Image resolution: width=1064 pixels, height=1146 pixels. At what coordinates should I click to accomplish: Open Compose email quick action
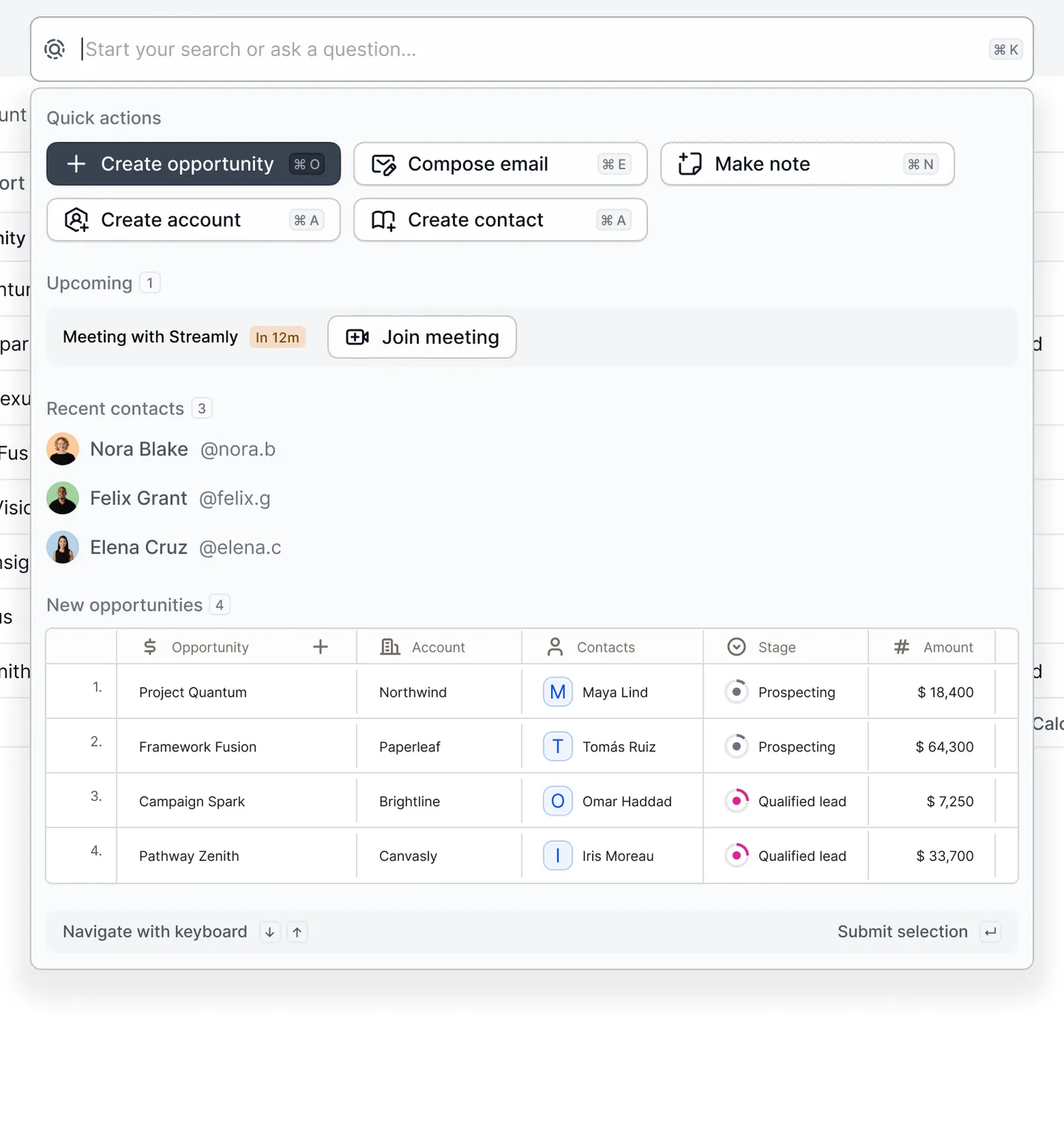pyautogui.click(x=500, y=164)
